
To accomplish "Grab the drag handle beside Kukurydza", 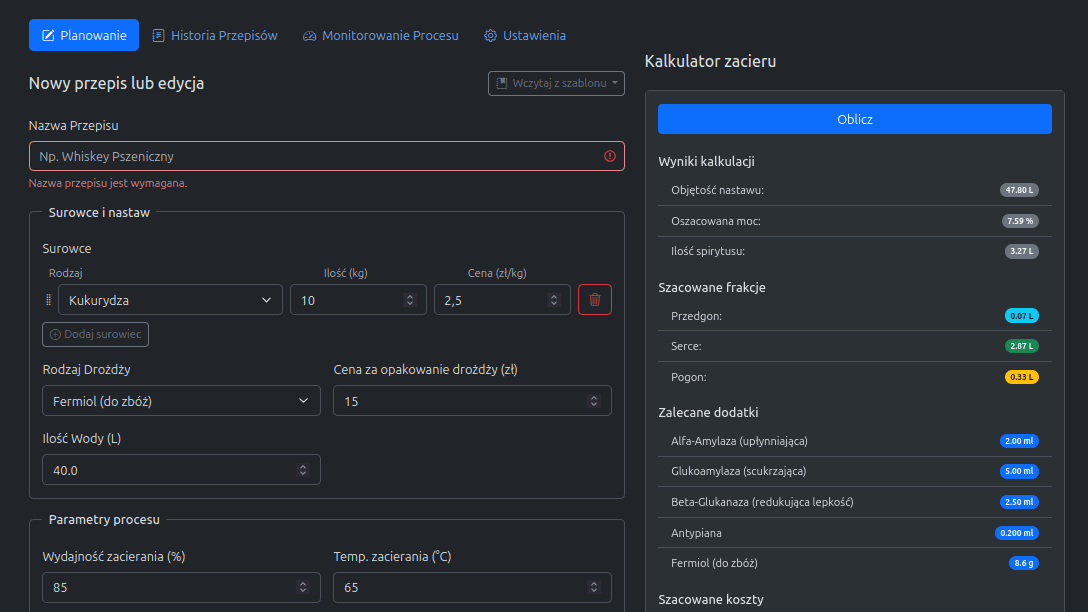I will pyautogui.click(x=48, y=300).
